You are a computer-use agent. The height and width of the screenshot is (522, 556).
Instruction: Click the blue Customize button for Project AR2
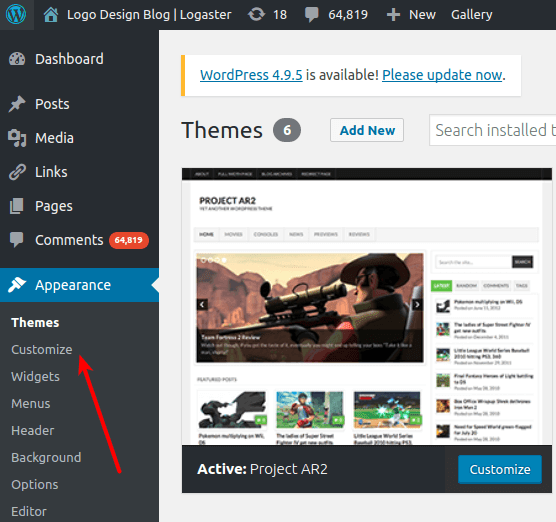click(x=500, y=469)
